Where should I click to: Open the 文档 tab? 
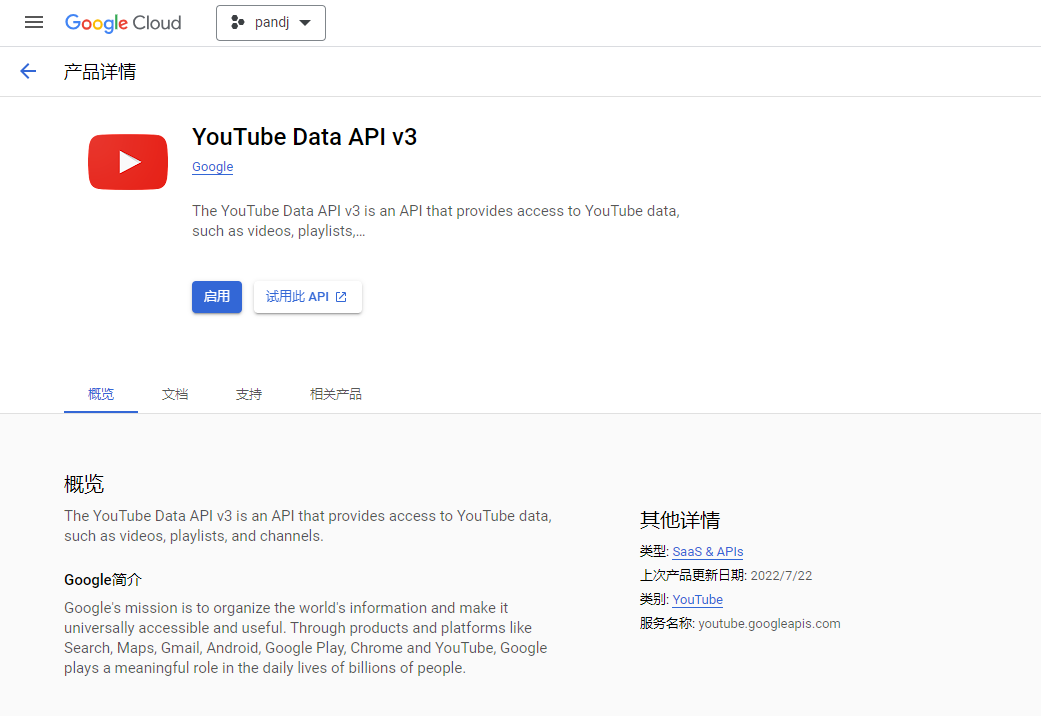point(175,394)
